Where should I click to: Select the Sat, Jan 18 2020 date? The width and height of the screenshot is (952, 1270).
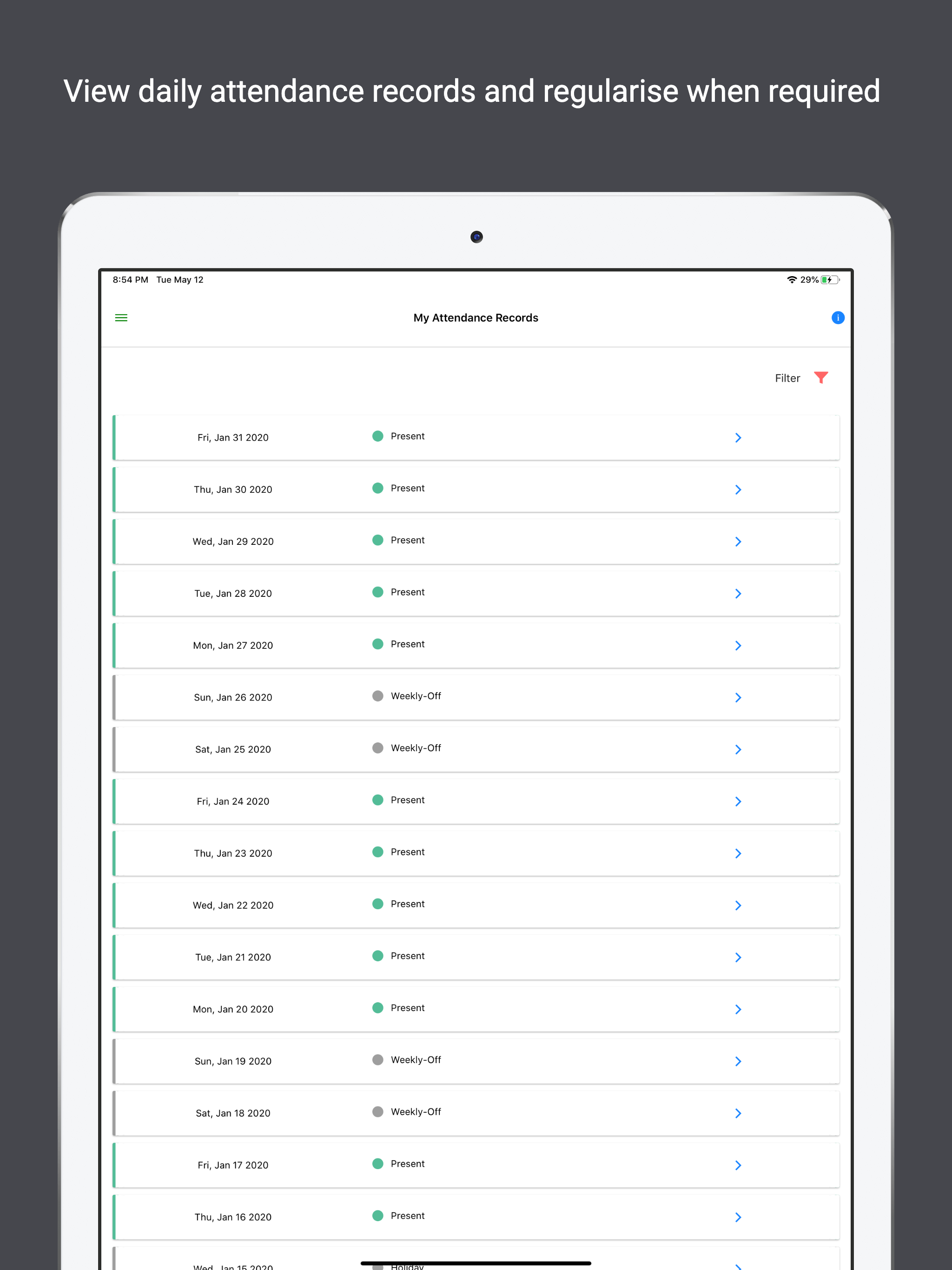click(233, 1113)
